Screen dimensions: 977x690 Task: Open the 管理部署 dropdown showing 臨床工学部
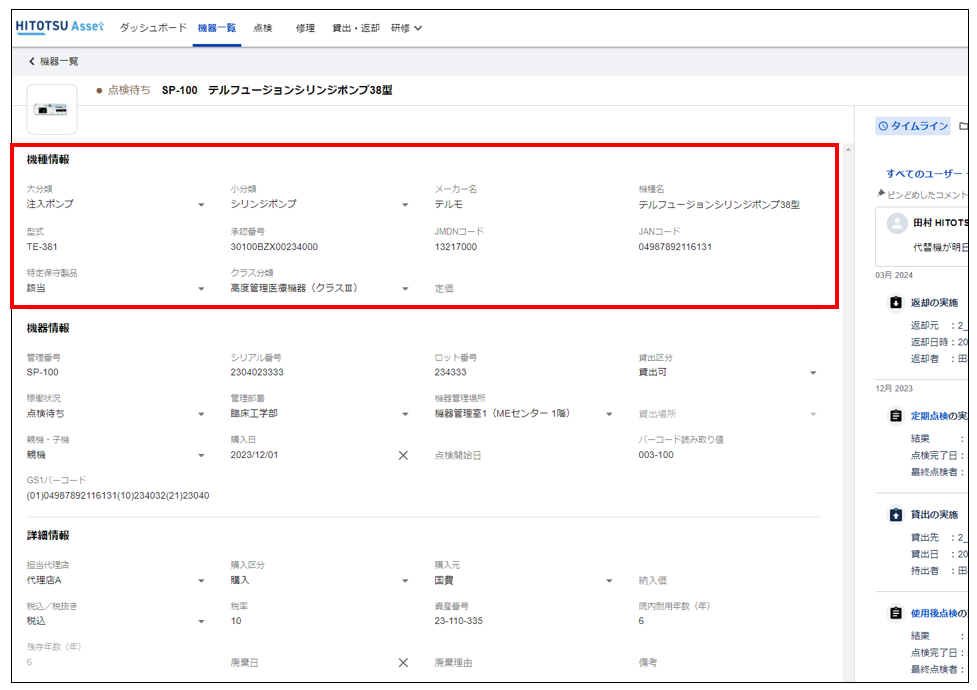(320, 413)
